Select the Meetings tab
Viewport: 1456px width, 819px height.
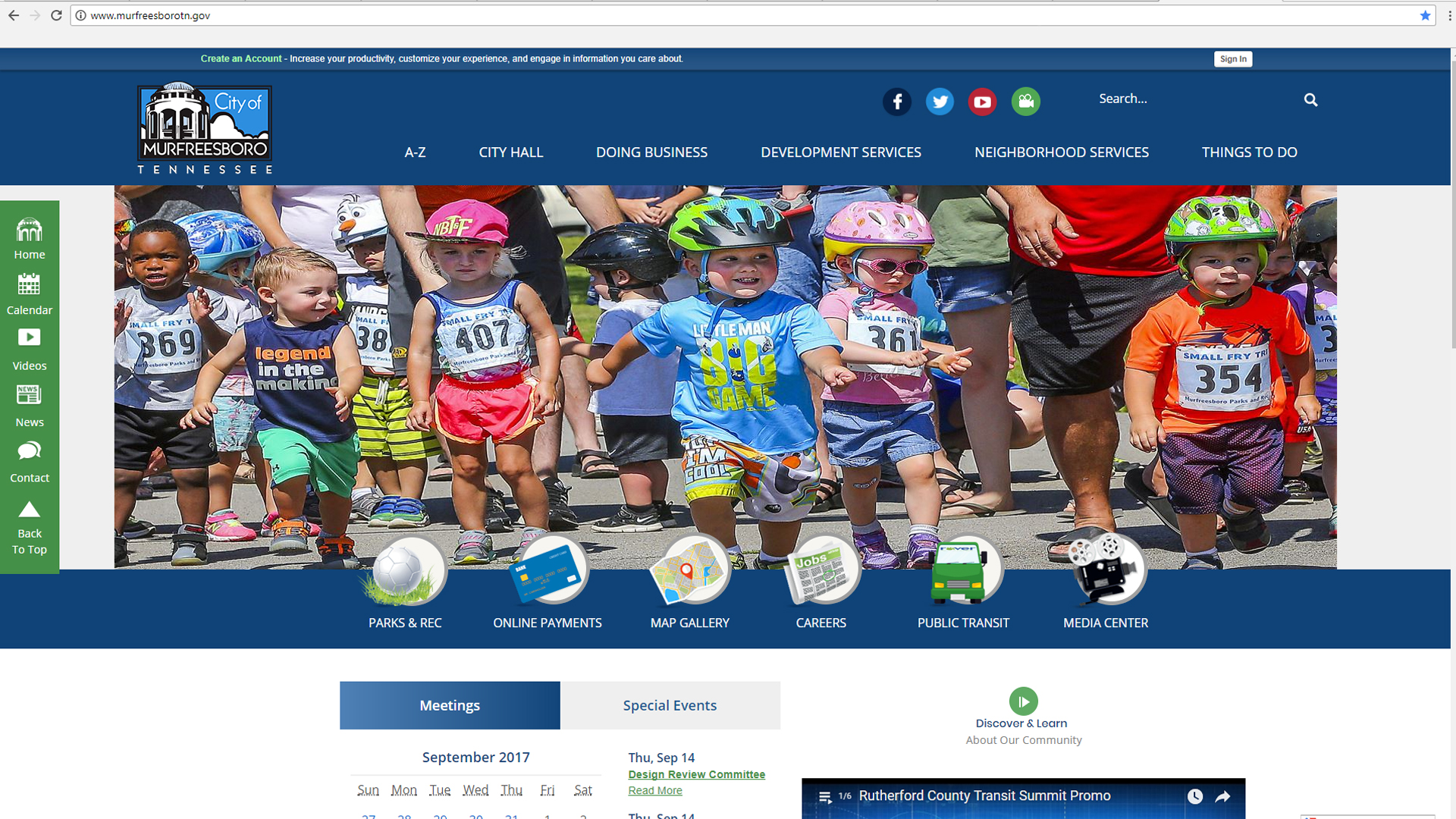450,705
